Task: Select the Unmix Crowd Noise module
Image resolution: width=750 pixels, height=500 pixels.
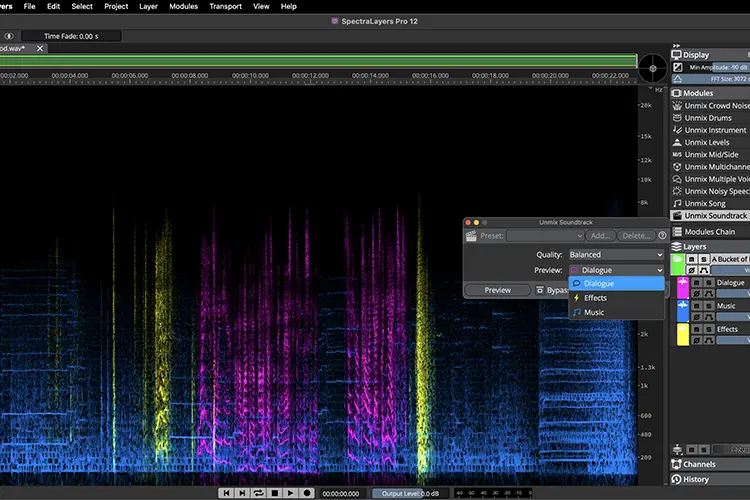Action: click(710, 106)
